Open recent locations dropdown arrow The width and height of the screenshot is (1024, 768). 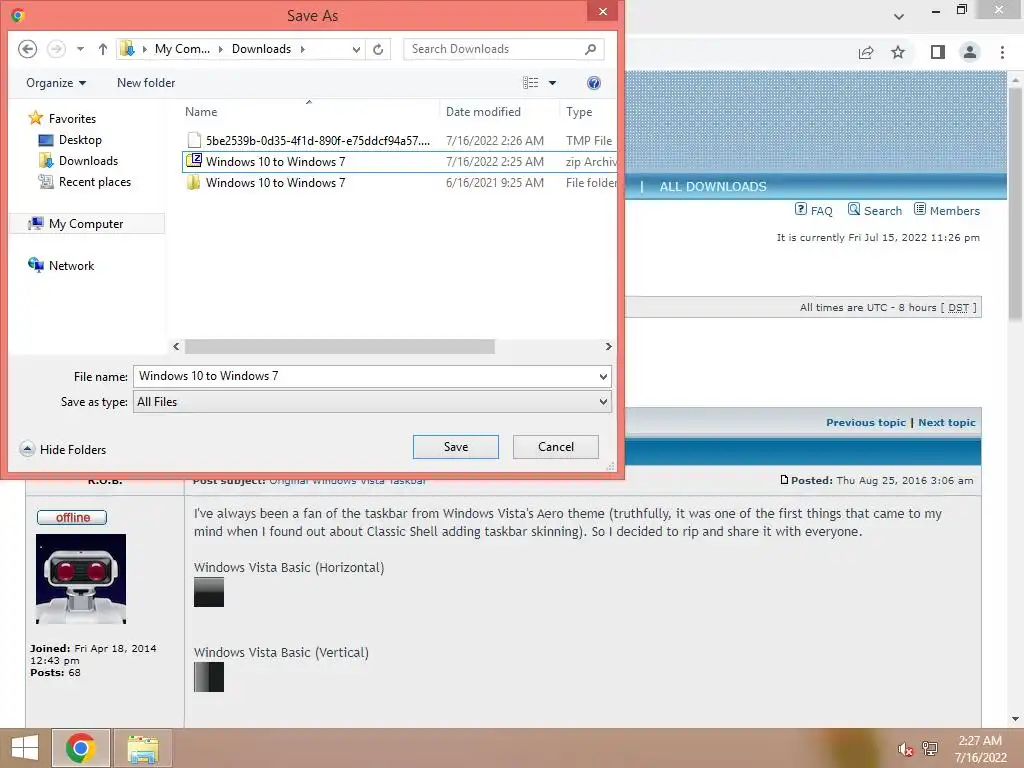80,49
